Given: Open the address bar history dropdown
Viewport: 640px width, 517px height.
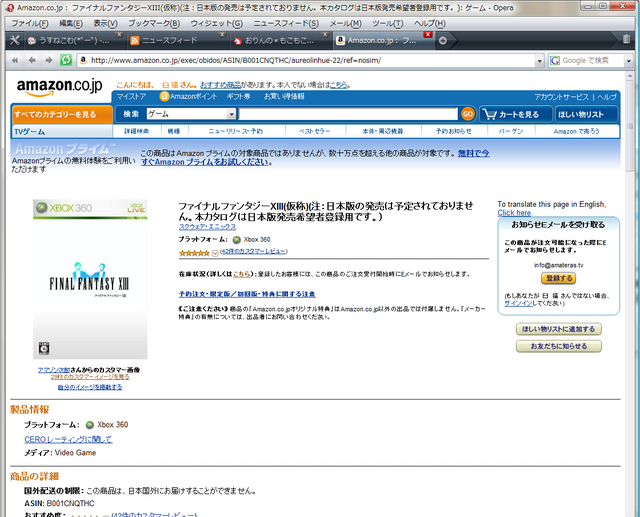Looking at the screenshot, I should click(540, 61).
